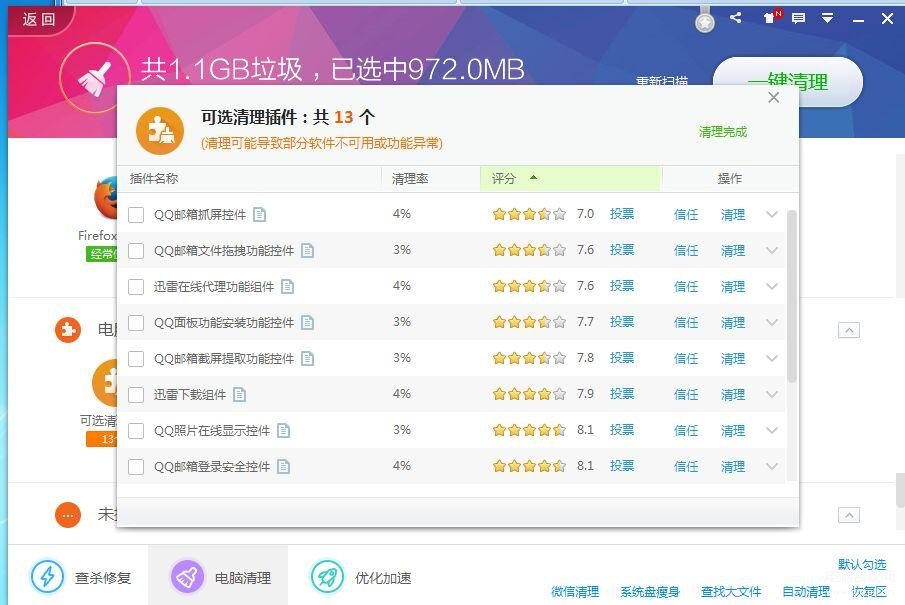Expand the QQ照片在线显示控件 row chevron

[772, 430]
